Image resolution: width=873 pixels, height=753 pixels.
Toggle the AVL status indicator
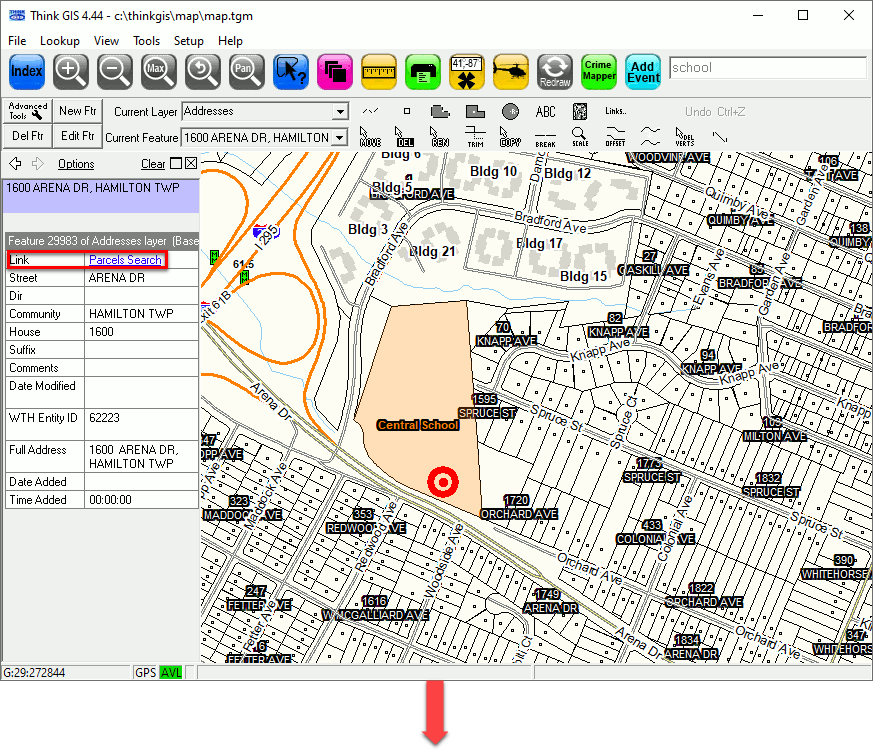pyautogui.click(x=171, y=673)
